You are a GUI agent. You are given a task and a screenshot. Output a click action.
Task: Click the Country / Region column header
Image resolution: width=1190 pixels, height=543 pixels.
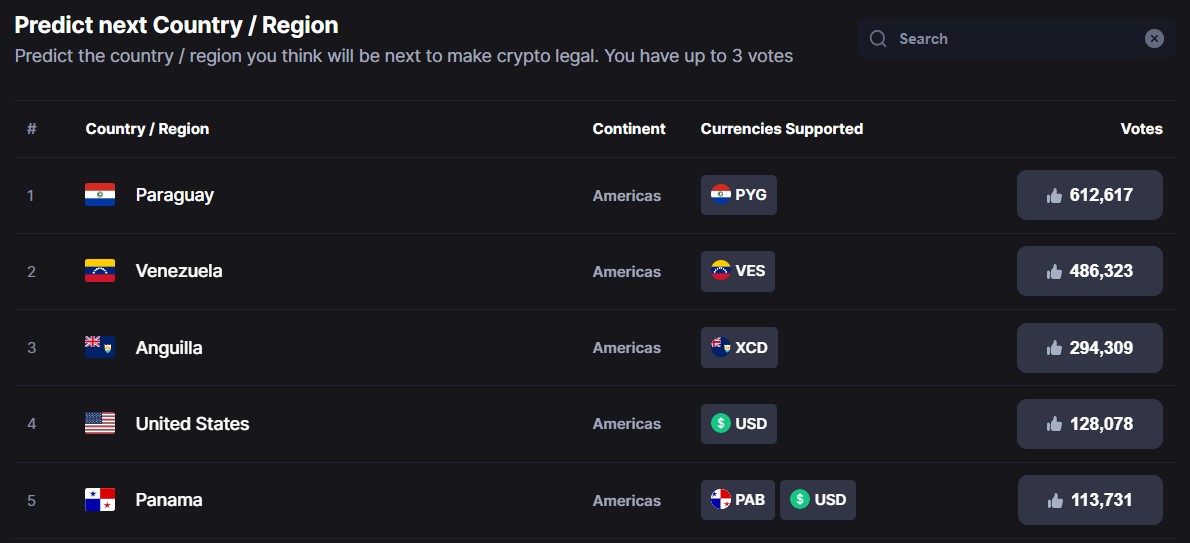point(147,129)
